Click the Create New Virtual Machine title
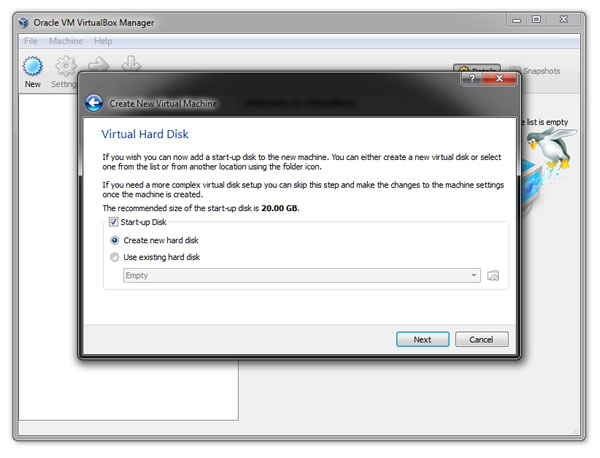The image size is (600, 458). tap(163, 104)
